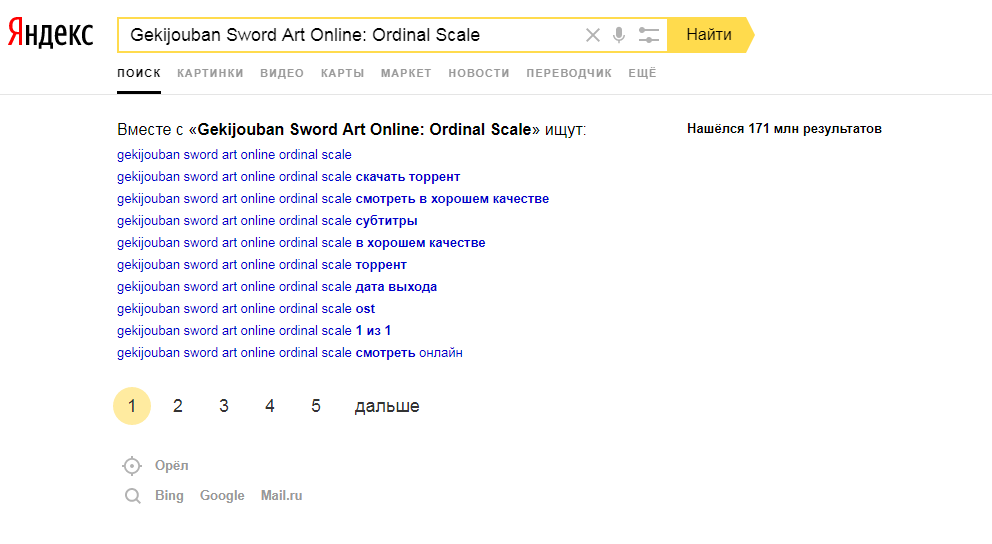Clear the search query with the X icon

[x=592, y=35]
